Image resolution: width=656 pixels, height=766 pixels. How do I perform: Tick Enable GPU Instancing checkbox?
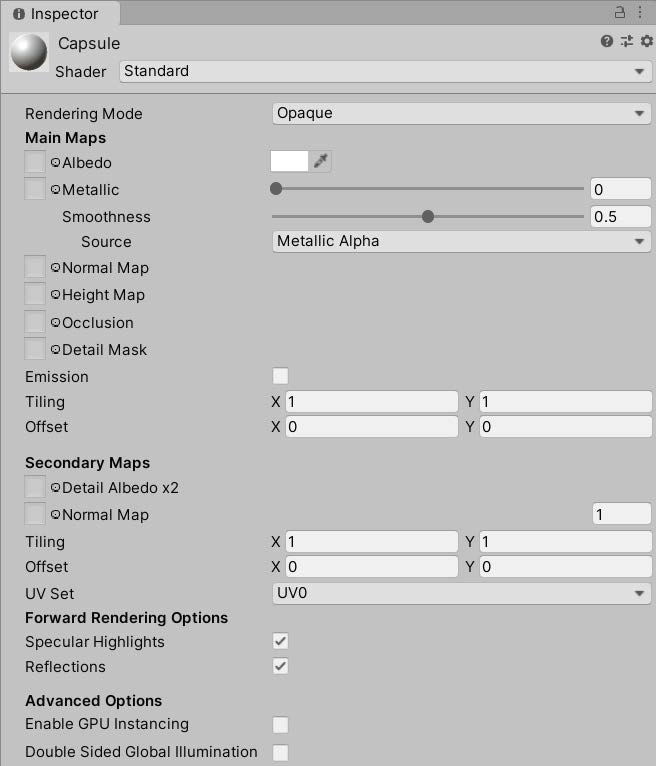[x=280, y=724]
